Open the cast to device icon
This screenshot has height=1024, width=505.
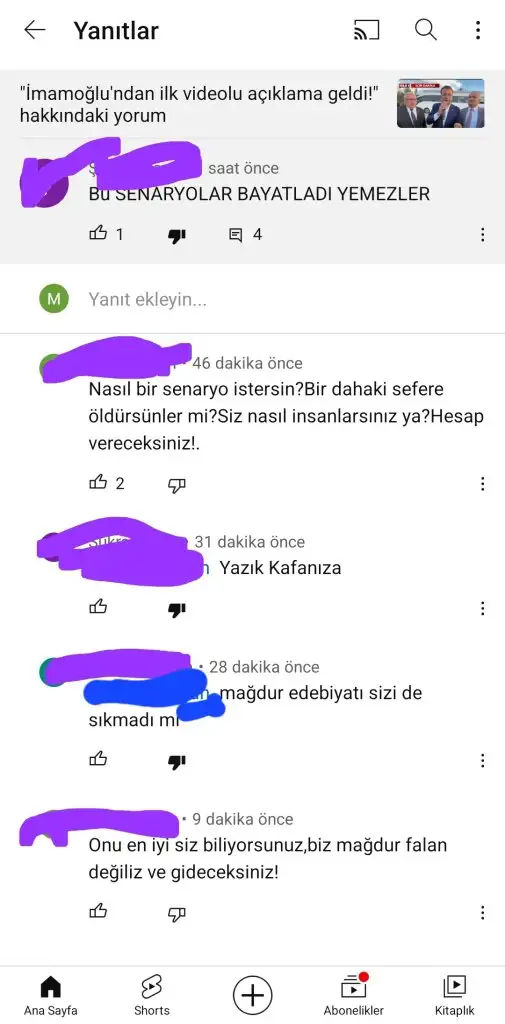coord(366,30)
